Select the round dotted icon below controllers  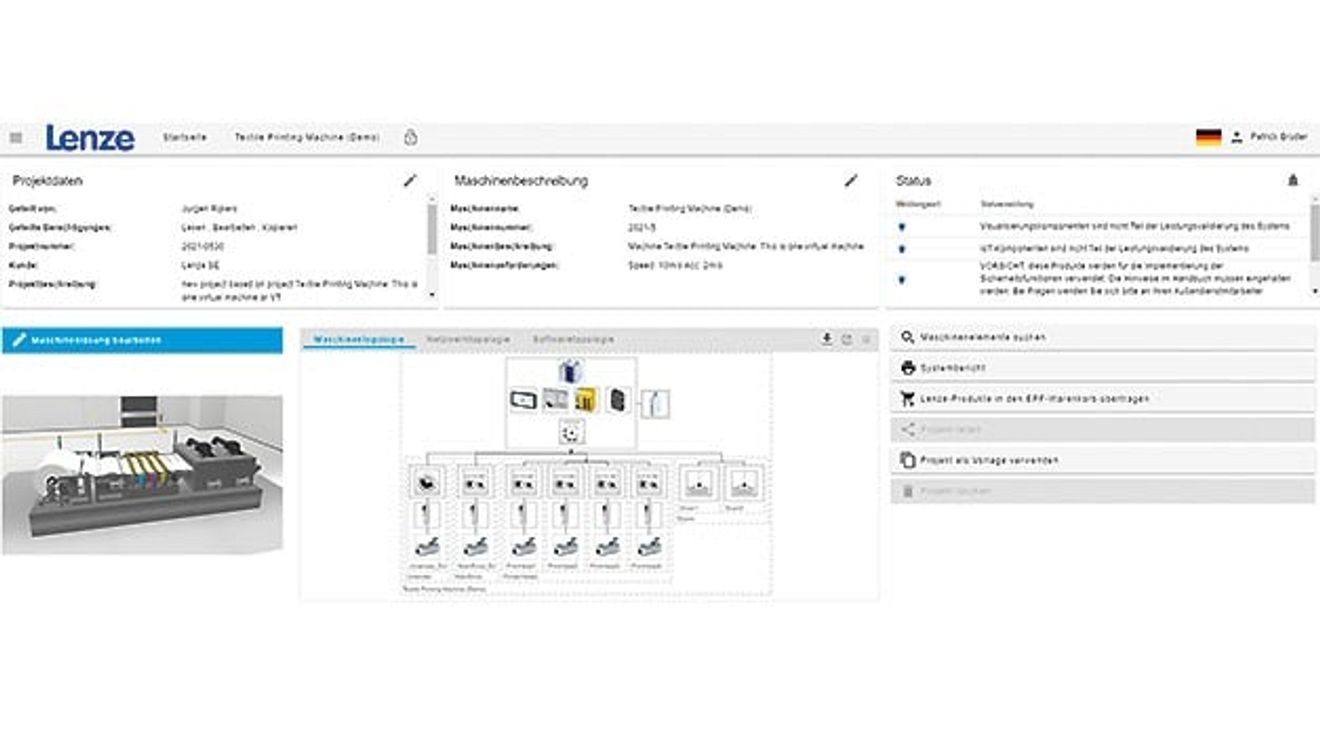[571, 432]
